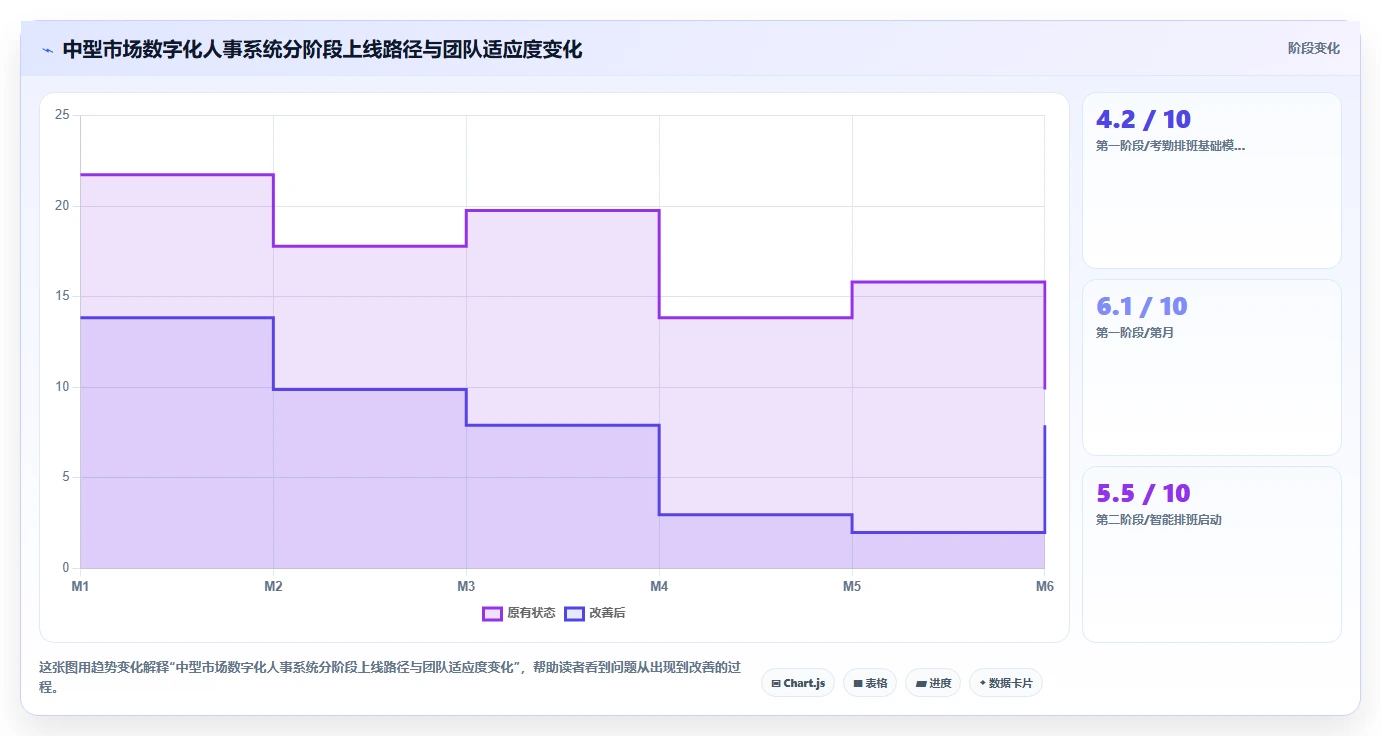Toggle the 原有状态 series via legend label
The width and height of the screenshot is (1381, 736).
click(x=531, y=613)
